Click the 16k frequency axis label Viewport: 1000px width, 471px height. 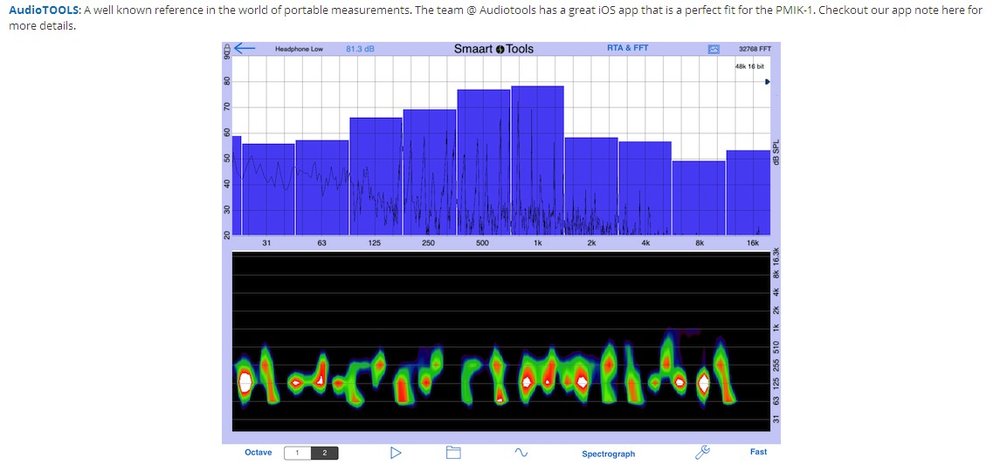(x=753, y=243)
